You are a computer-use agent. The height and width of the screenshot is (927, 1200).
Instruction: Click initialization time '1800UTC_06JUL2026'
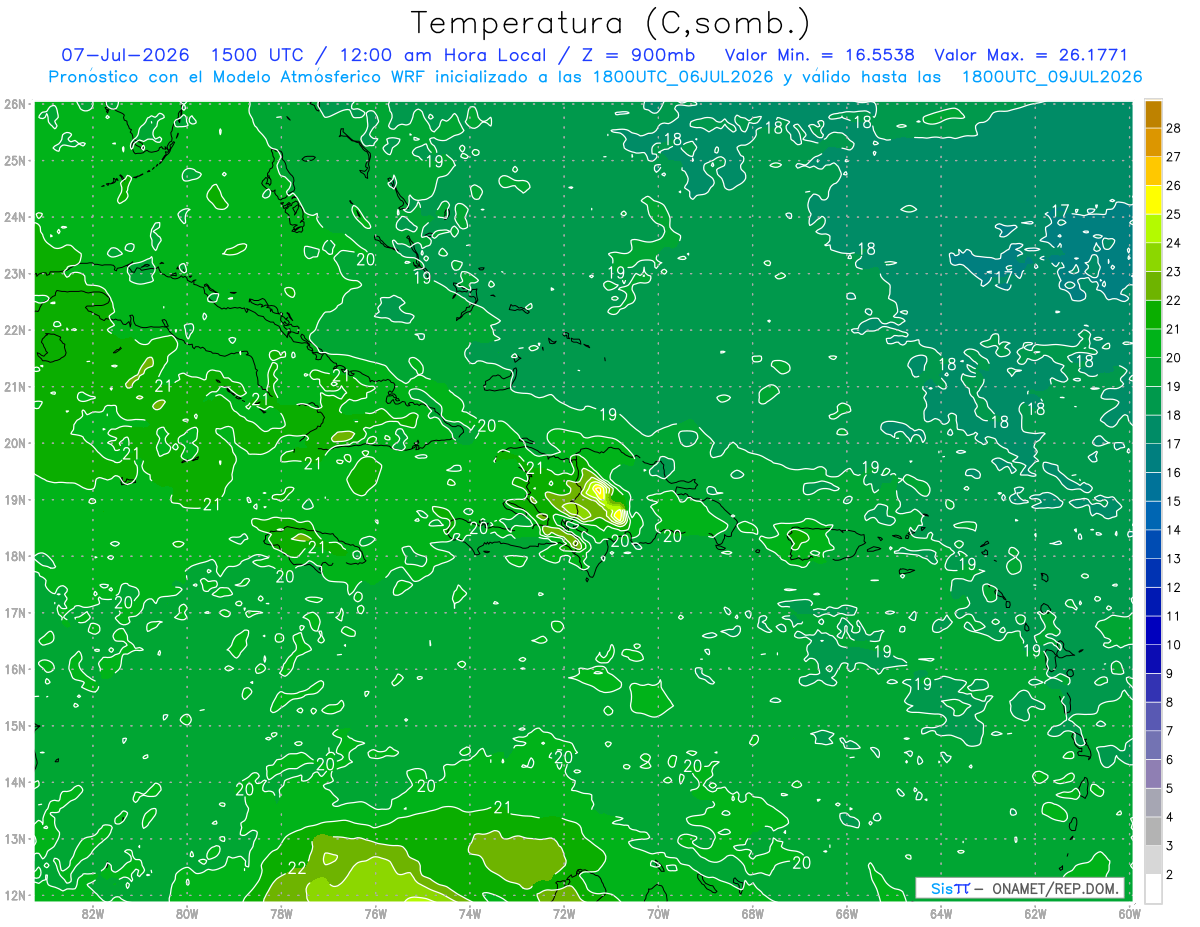pos(684,77)
